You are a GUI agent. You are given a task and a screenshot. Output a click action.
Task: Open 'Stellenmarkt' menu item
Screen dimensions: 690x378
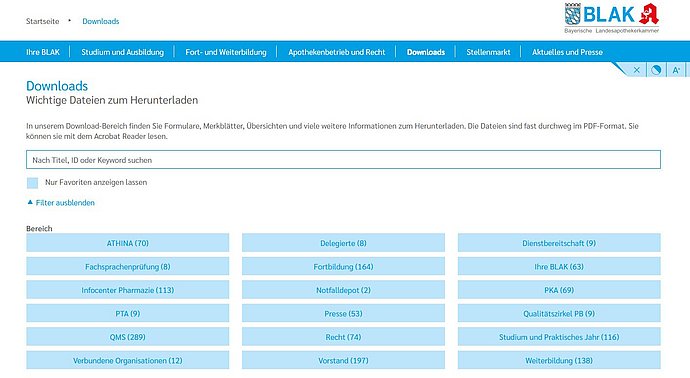(x=488, y=52)
